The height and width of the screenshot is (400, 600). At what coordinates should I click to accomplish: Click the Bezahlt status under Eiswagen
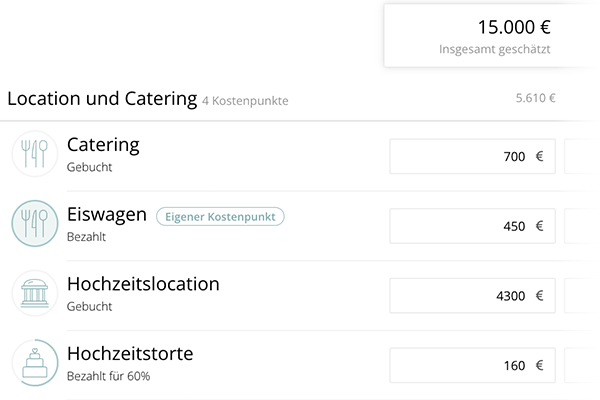[x=87, y=237]
